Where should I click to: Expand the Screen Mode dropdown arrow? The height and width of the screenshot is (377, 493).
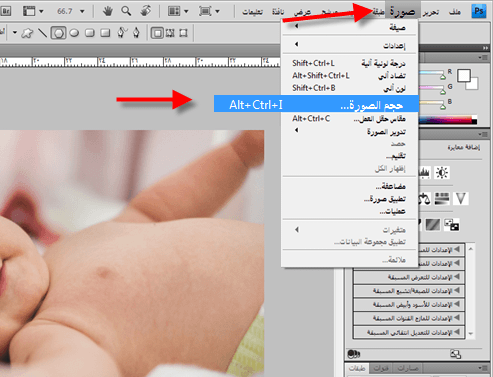click(x=217, y=12)
